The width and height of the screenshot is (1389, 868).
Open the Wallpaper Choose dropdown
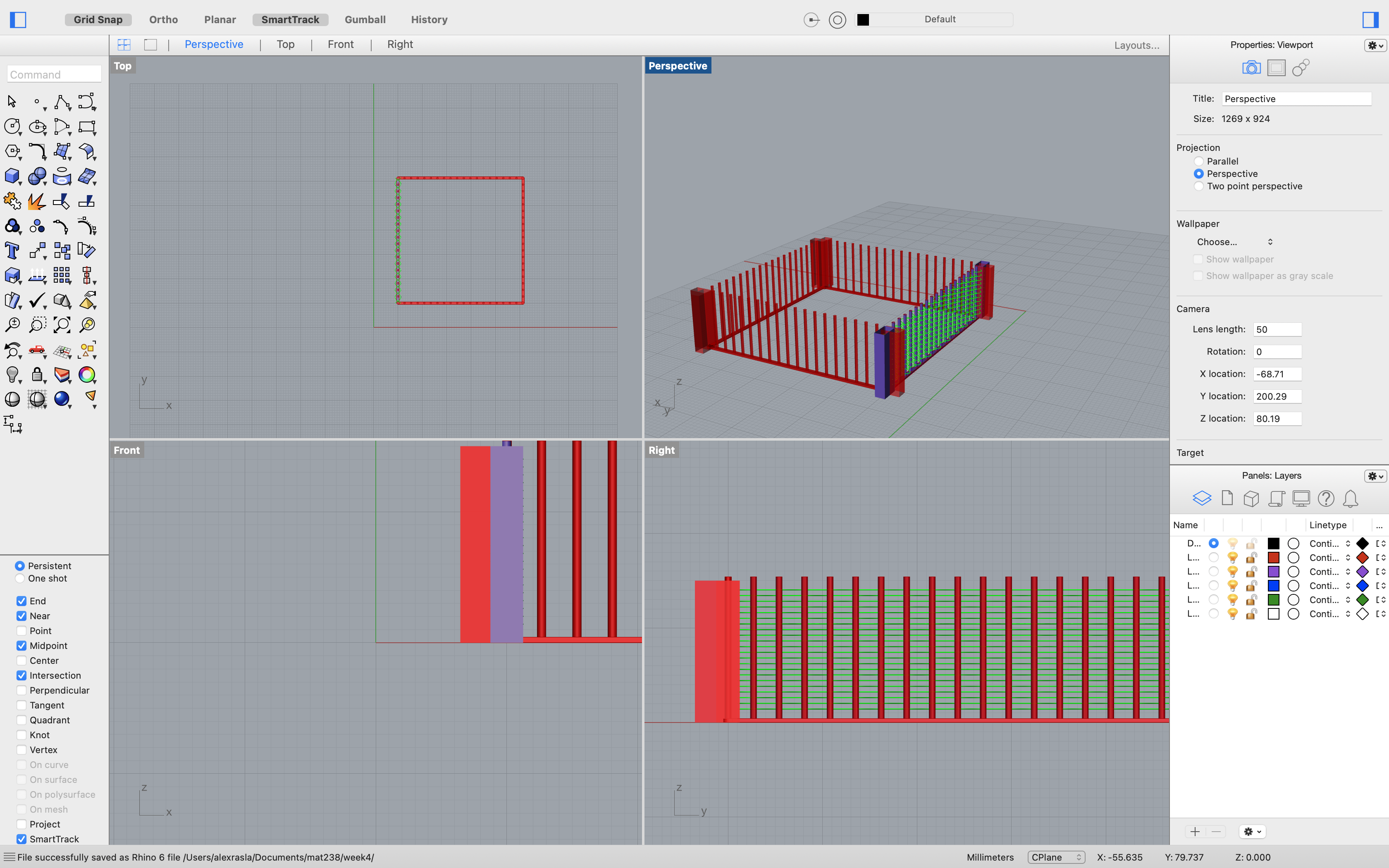click(x=1234, y=242)
